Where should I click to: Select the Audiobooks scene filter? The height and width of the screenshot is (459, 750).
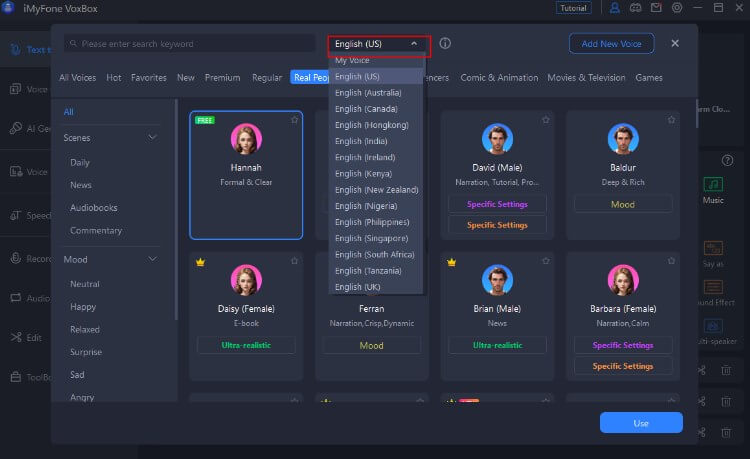(94, 208)
